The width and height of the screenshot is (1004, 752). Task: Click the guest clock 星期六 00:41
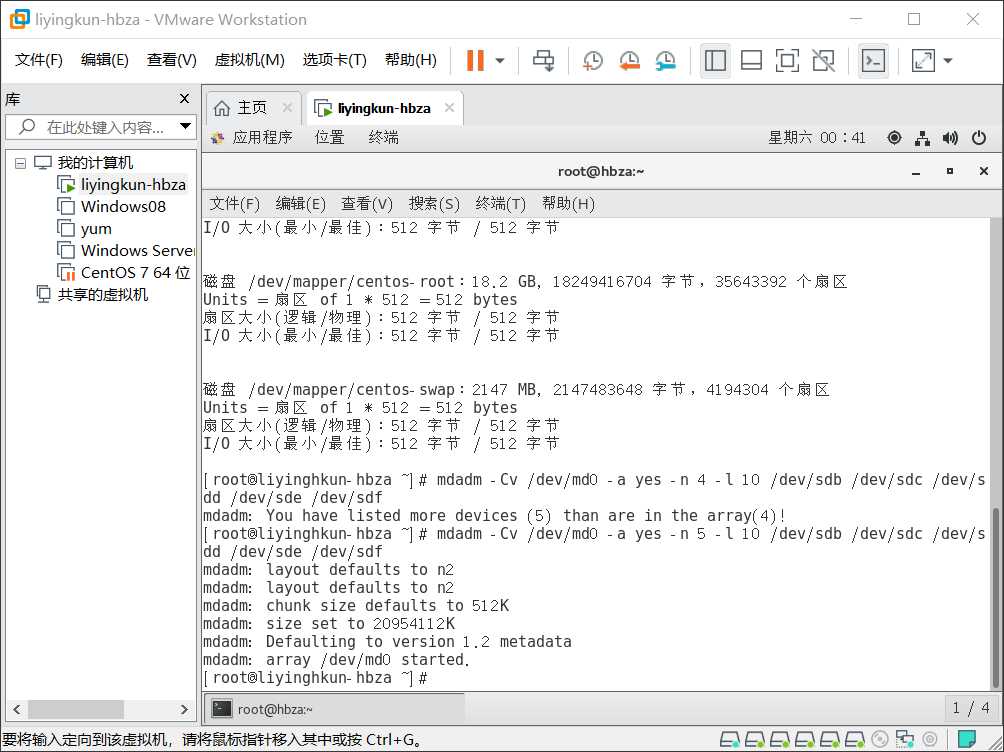817,138
